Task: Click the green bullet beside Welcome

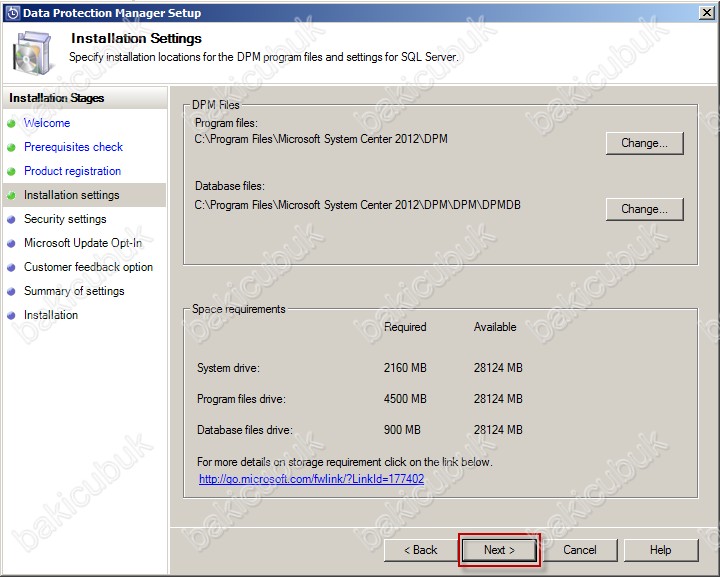Action: (x=11, y=123)
